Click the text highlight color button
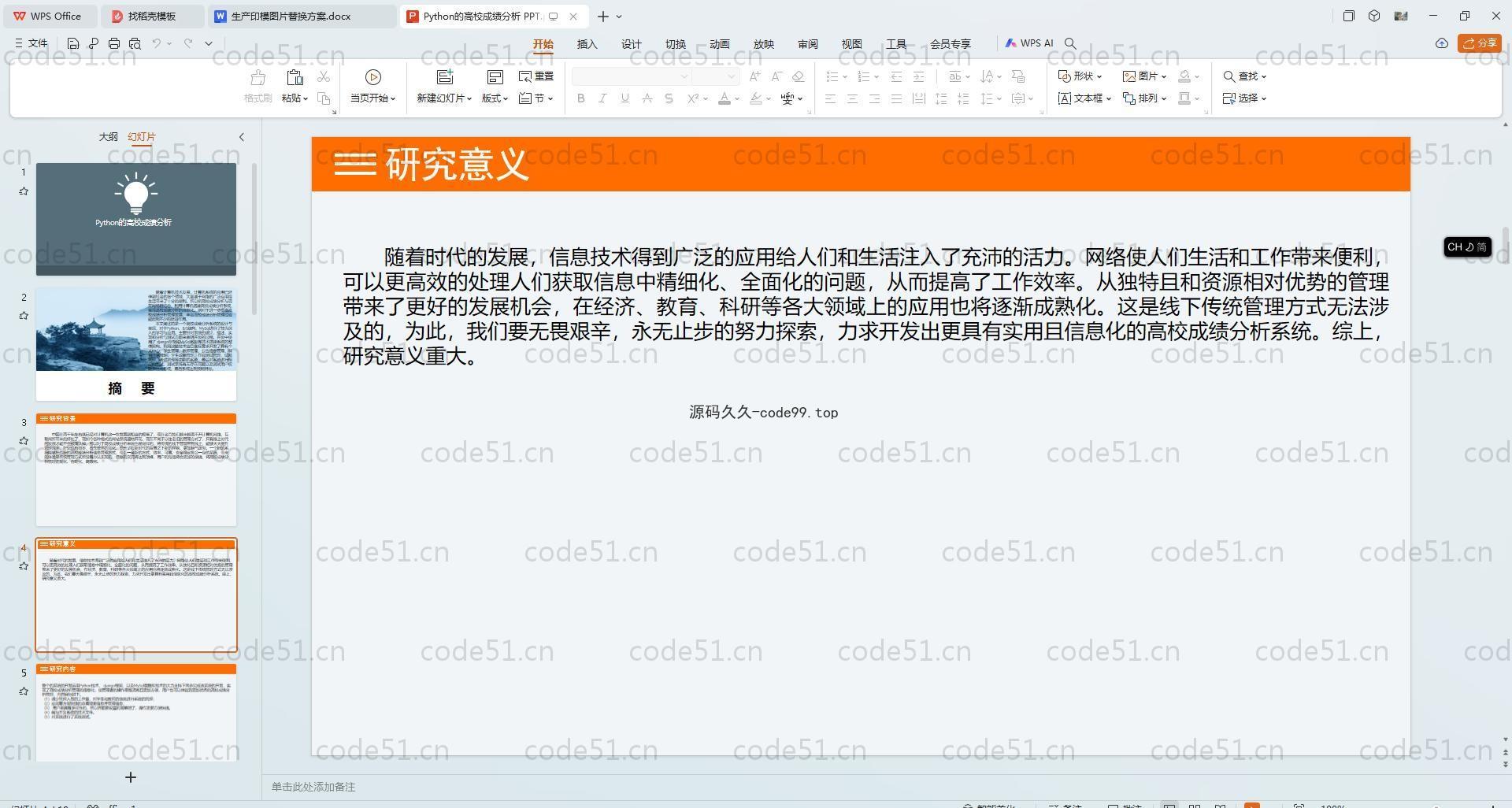 point(755,98)
